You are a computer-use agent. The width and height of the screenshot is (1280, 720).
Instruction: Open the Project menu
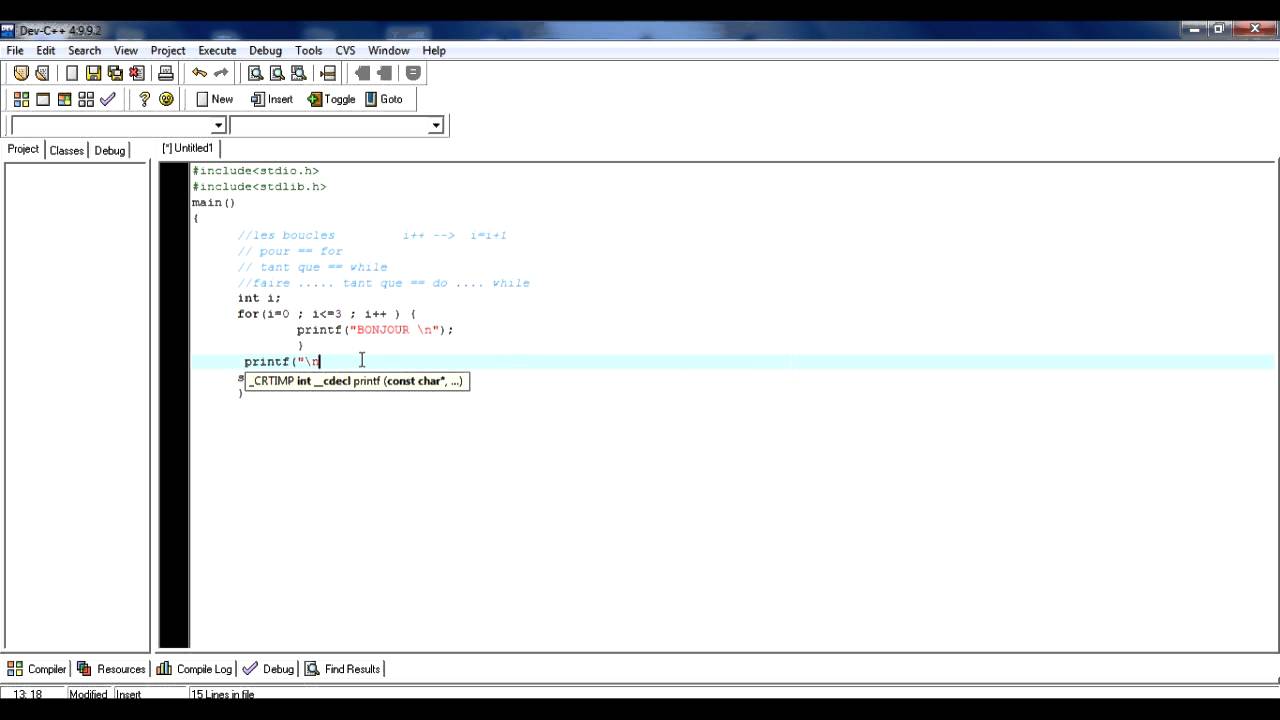(x=168, y=50)
